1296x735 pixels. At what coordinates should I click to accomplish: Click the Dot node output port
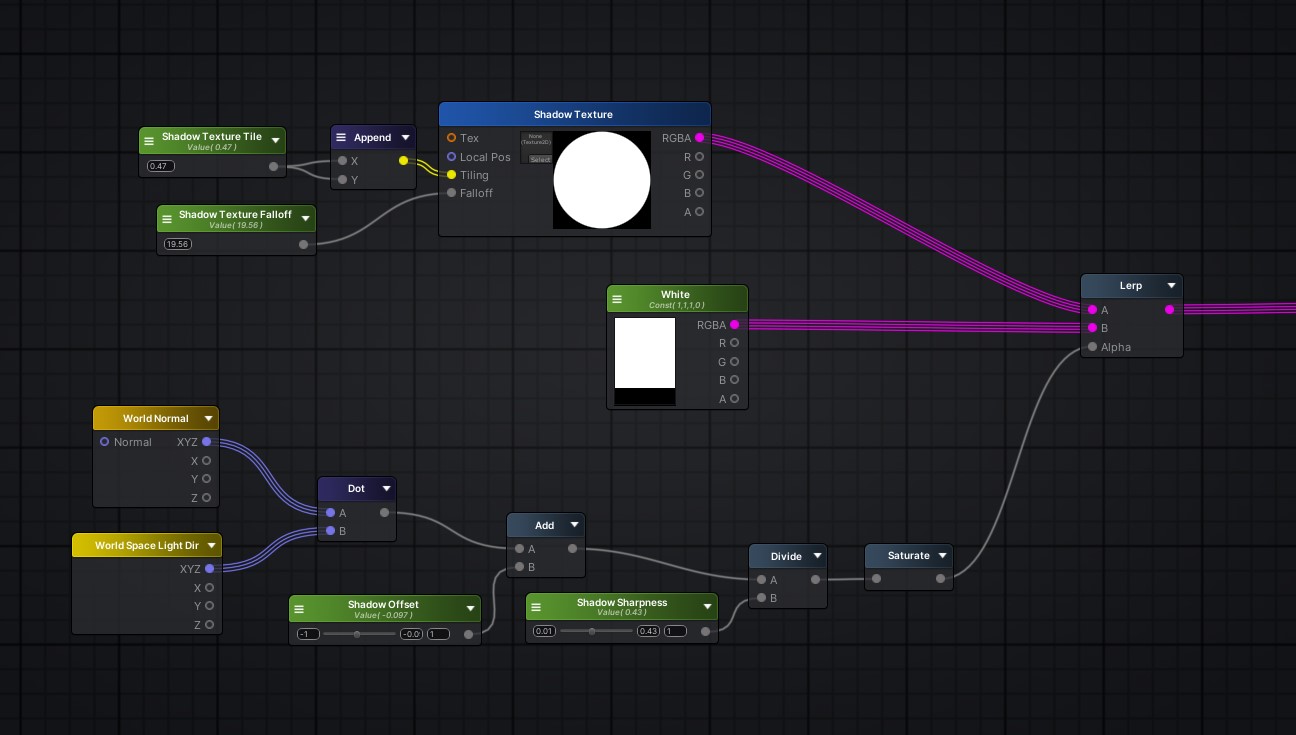pos(385,513)
